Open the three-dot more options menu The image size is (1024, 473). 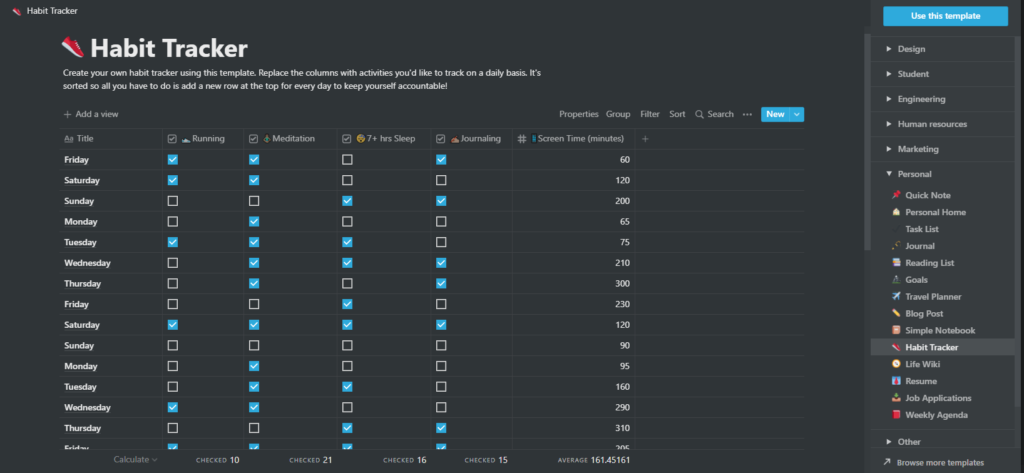click(747, 115)
